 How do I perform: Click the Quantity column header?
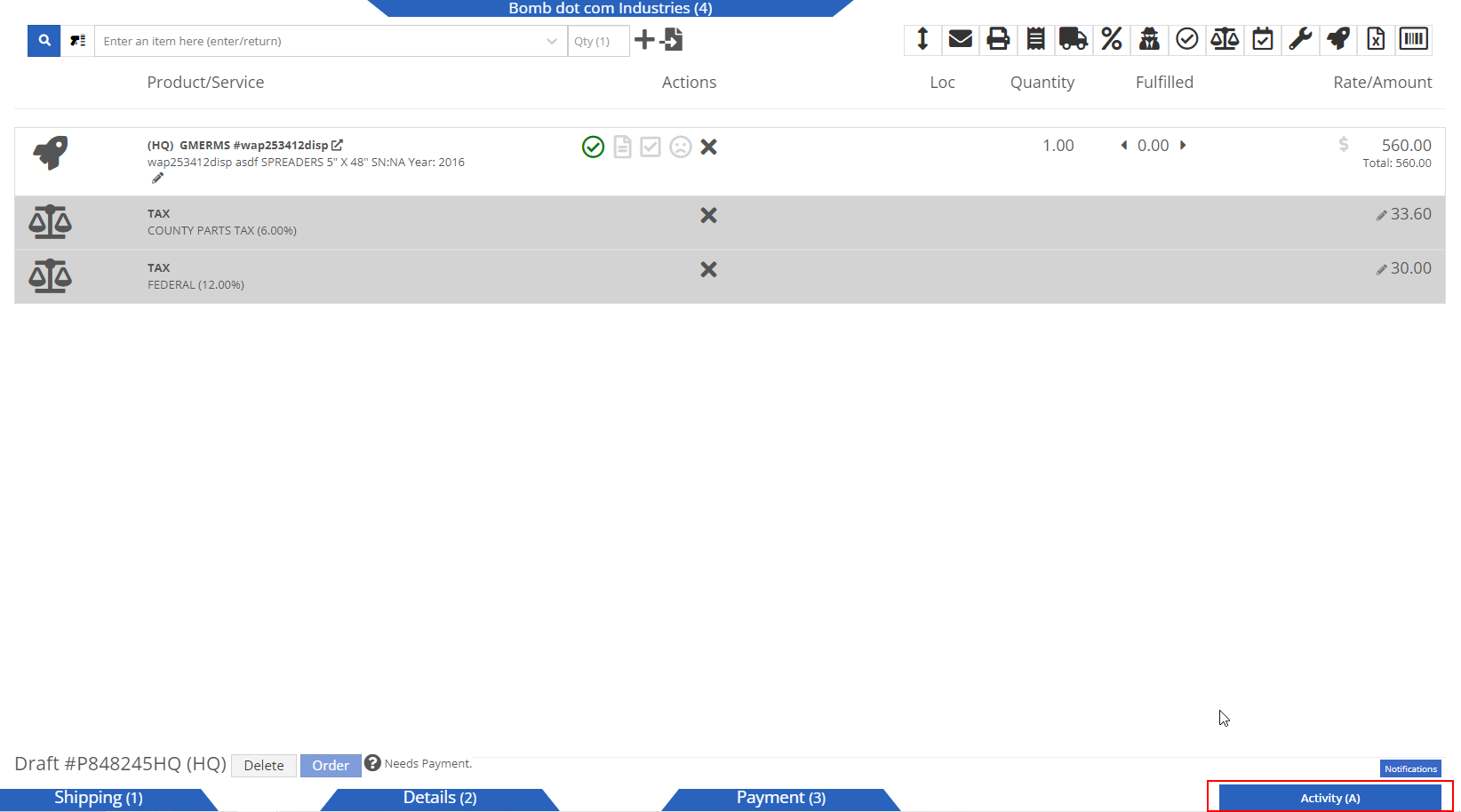click(x=1042, y=82)
